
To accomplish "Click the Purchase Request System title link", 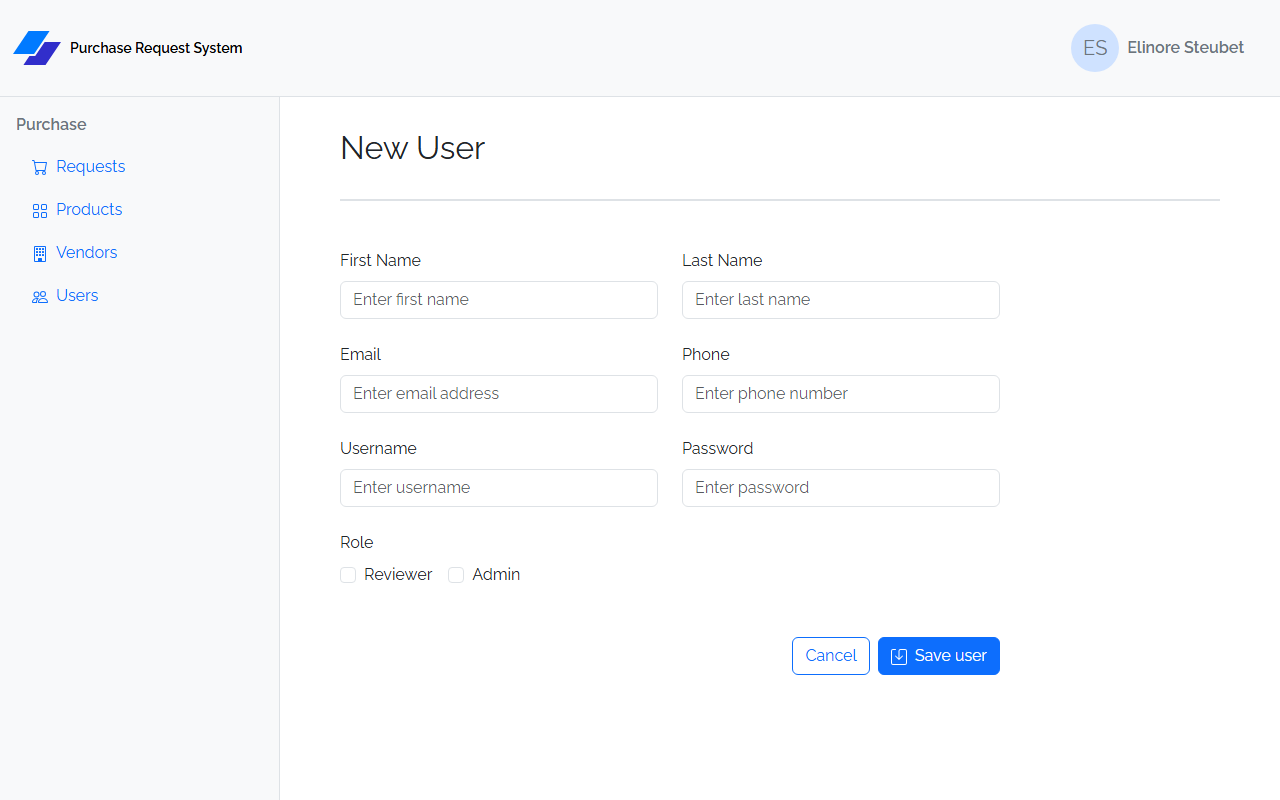I will tap(156, 48).
